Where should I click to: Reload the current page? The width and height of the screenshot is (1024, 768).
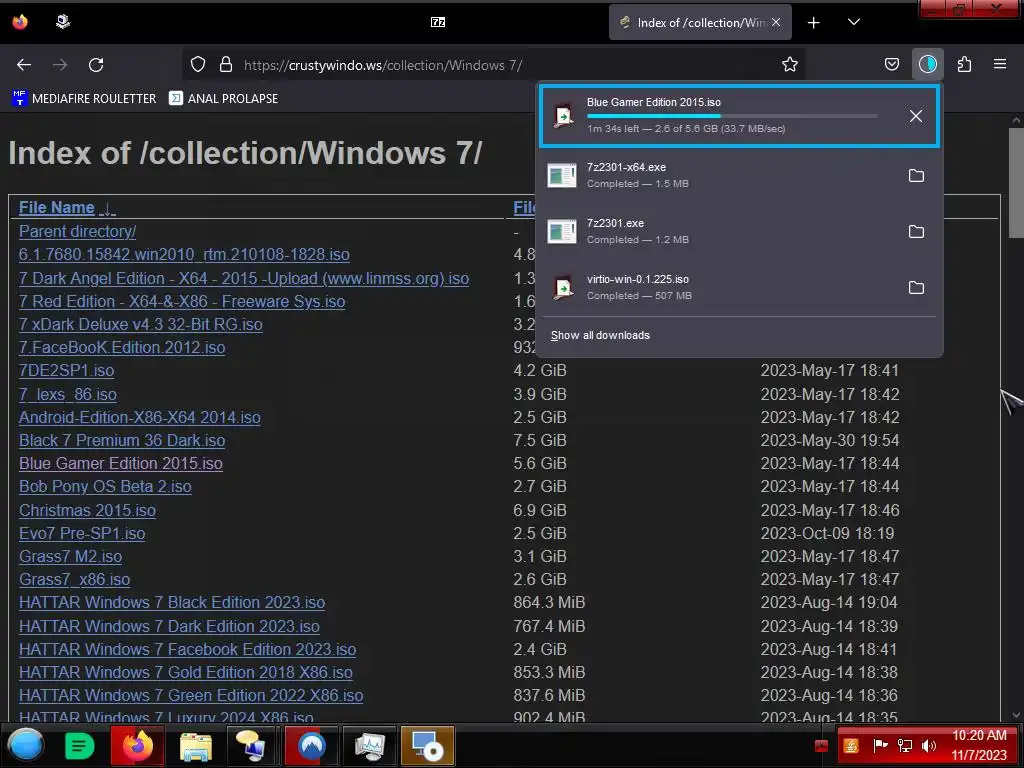pyautogui.click(x=96, y=65)
